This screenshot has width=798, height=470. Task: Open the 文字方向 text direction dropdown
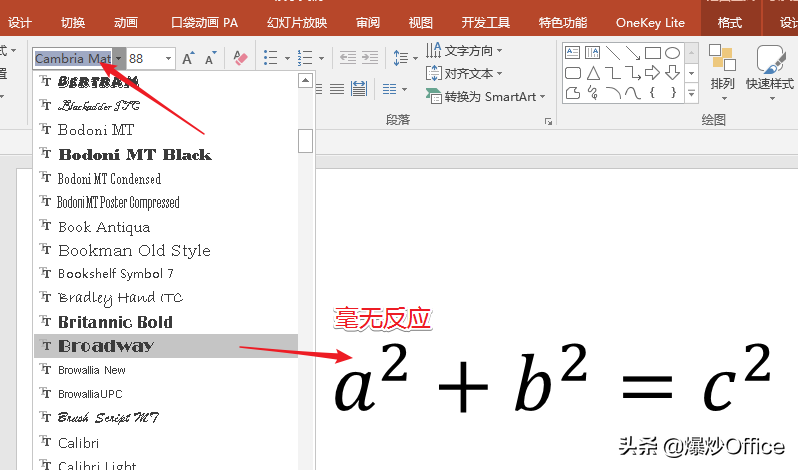[464, 50]
